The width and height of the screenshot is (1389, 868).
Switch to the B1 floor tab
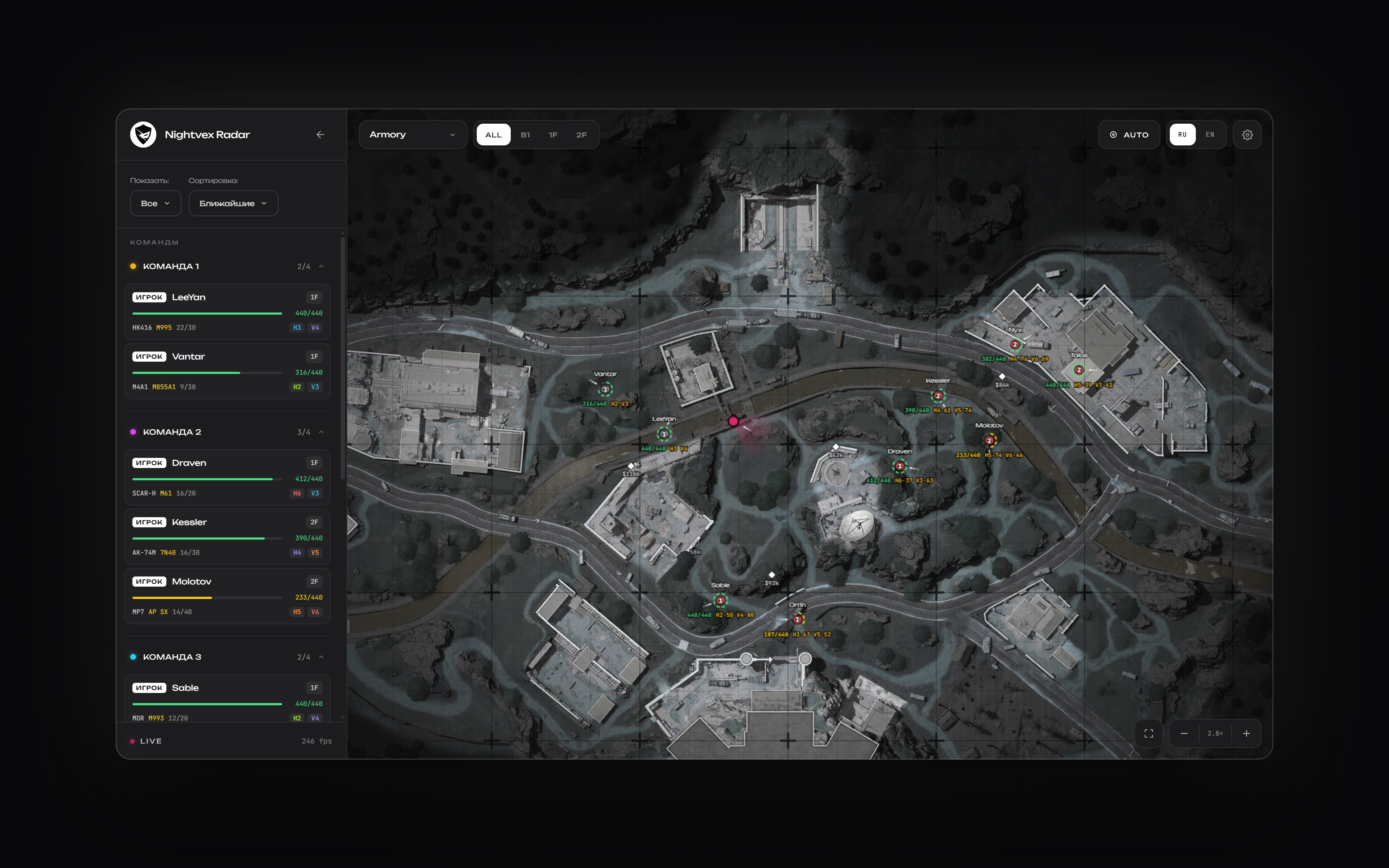point(525,134)
